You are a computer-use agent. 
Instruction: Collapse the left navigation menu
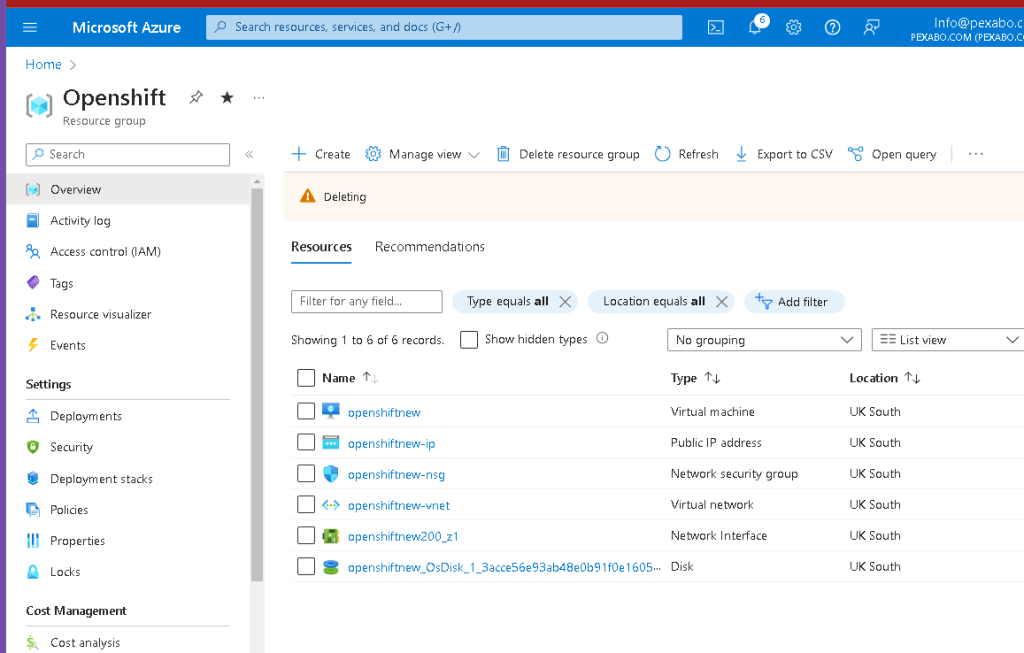249,155
